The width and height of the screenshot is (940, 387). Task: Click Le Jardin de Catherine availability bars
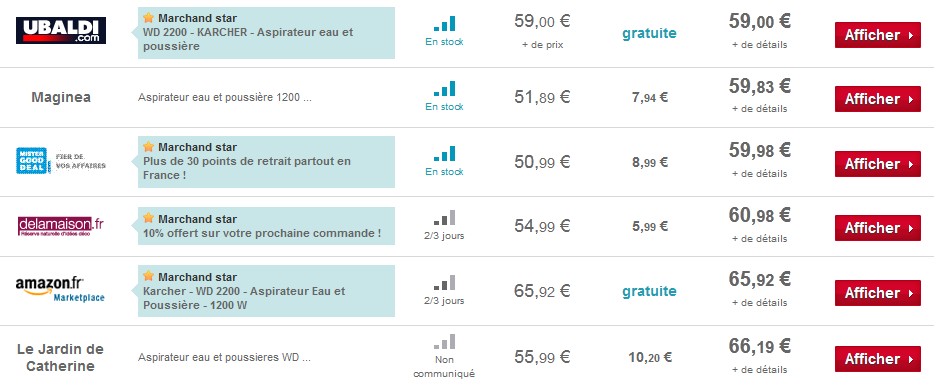point(445,342)
